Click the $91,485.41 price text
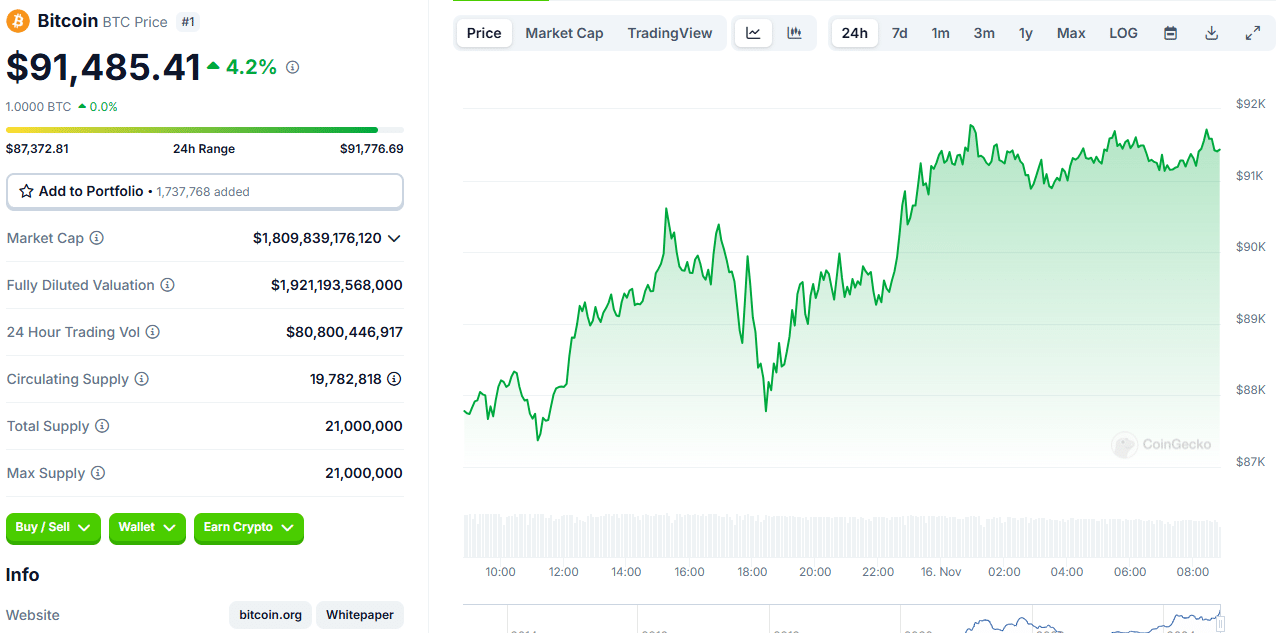Image resolution: width=1280 pixels, height=633 pixels. (104, 67)
